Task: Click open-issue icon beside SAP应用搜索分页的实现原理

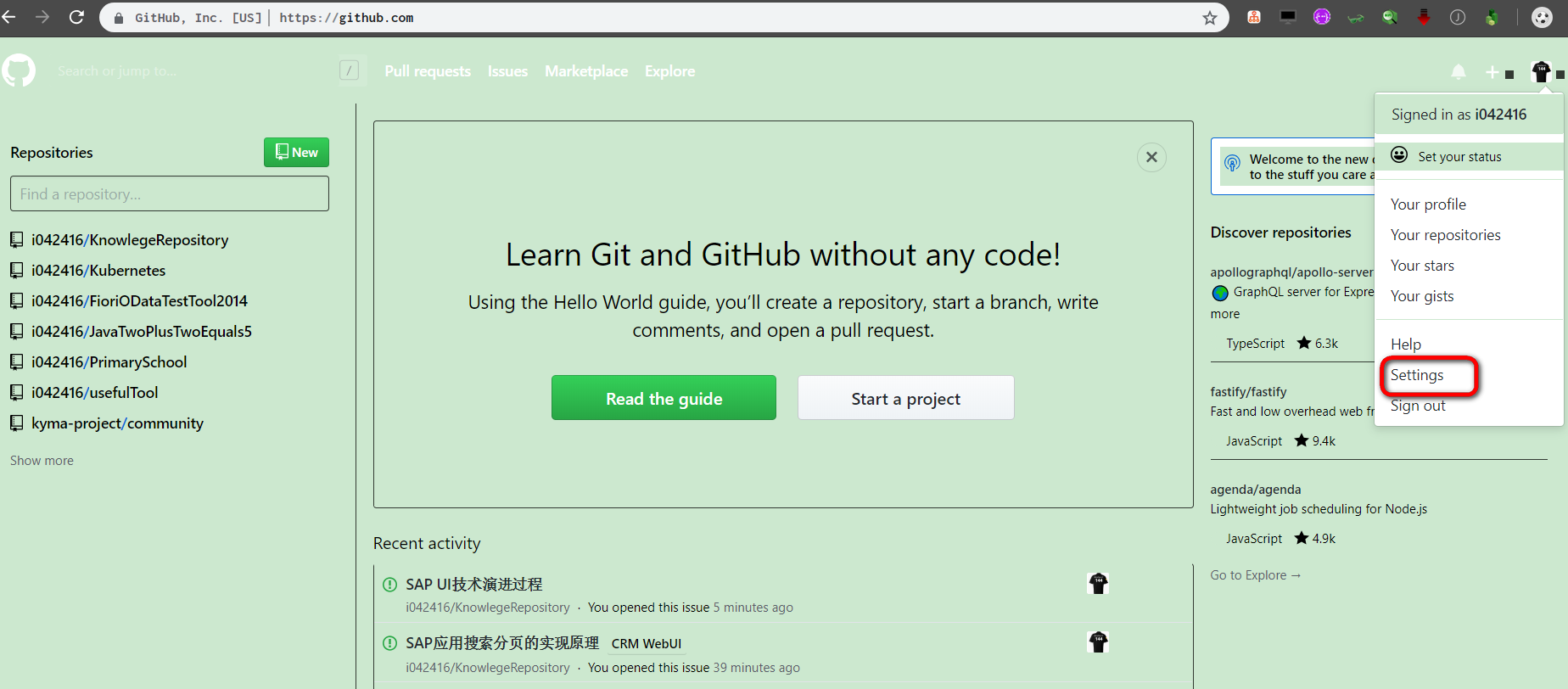Action: (390, 643)
